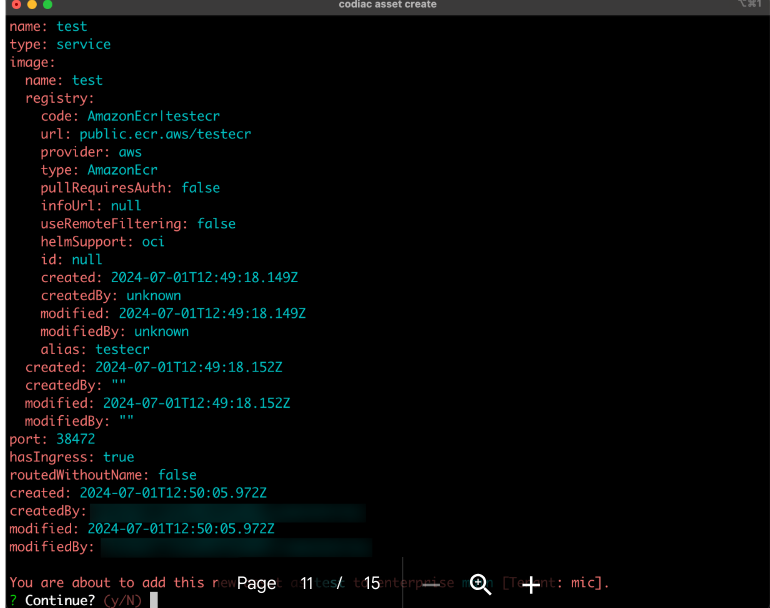The height and width of the screenshot is (608, 770).
Task: Click the port value 38472
Action: [76, 439]
